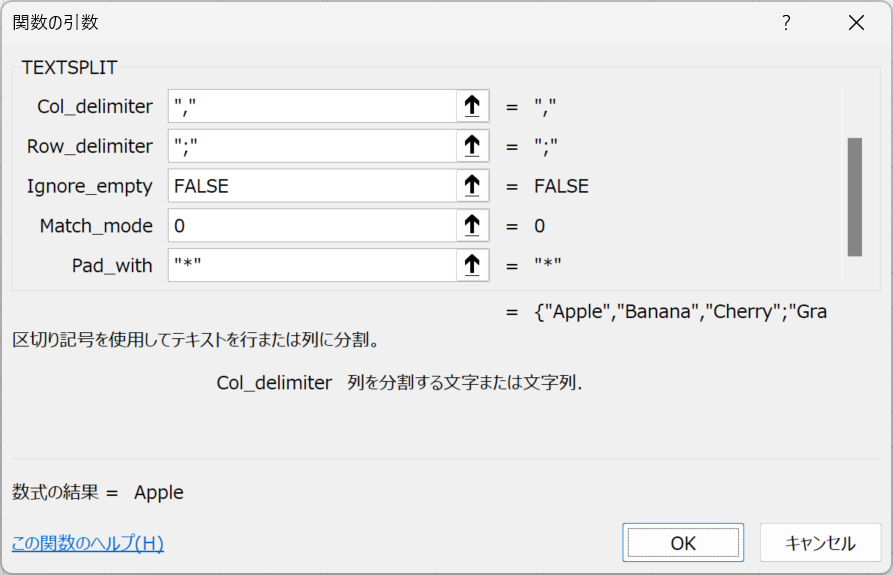Close the 関数の引数 dialog
This screenshot has width=893, height=575.
coord(856,23)
